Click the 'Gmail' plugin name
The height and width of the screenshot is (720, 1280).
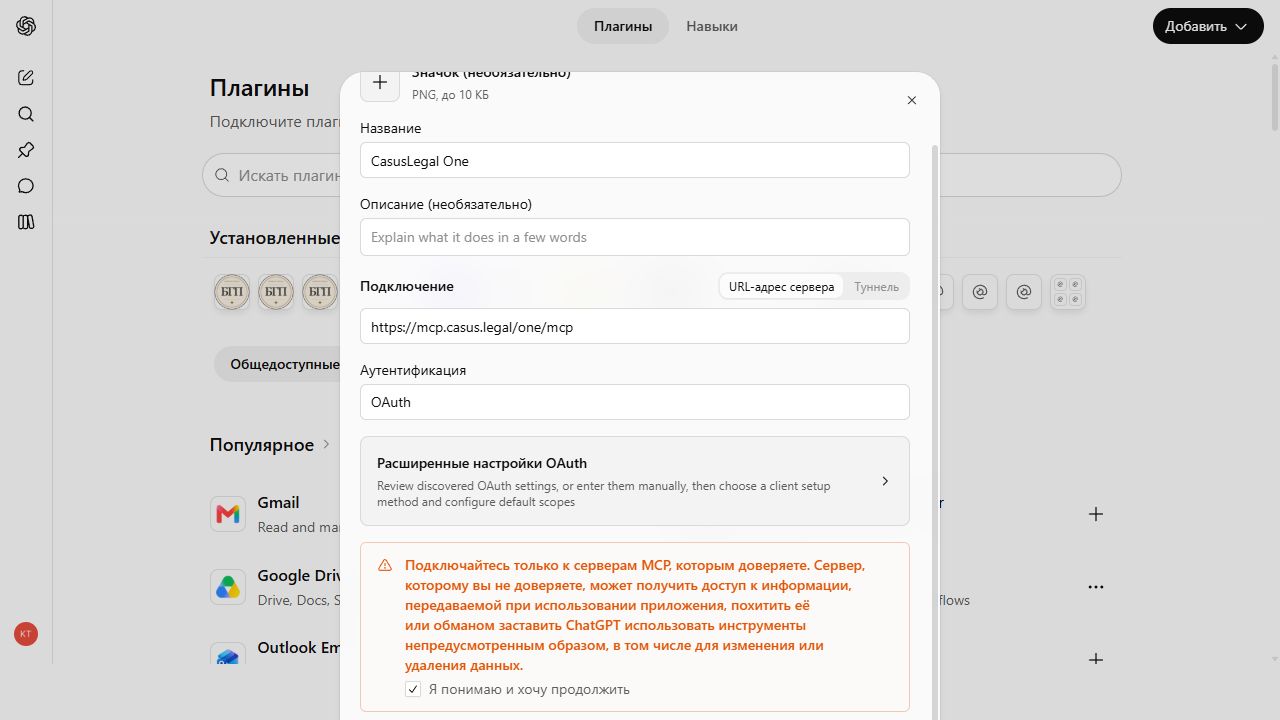click(x=278, y=503)
